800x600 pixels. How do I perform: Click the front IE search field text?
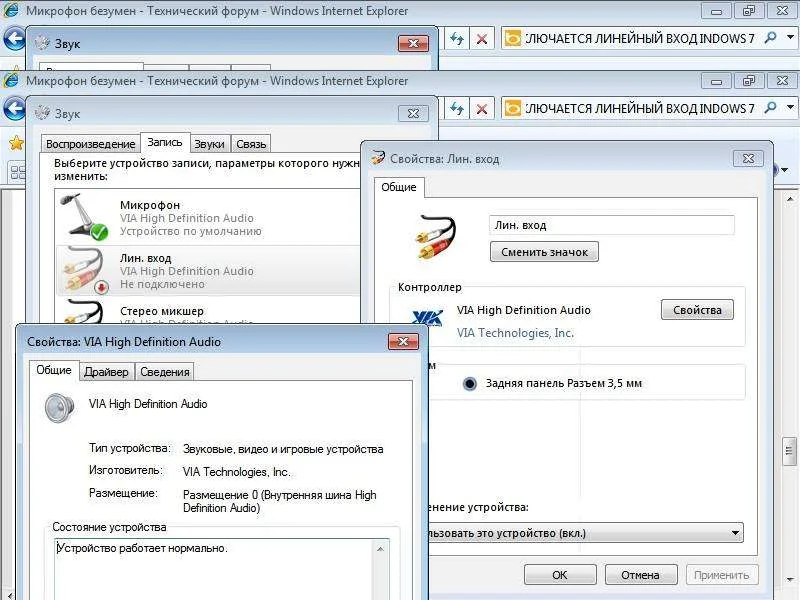[x=640, y=108]
